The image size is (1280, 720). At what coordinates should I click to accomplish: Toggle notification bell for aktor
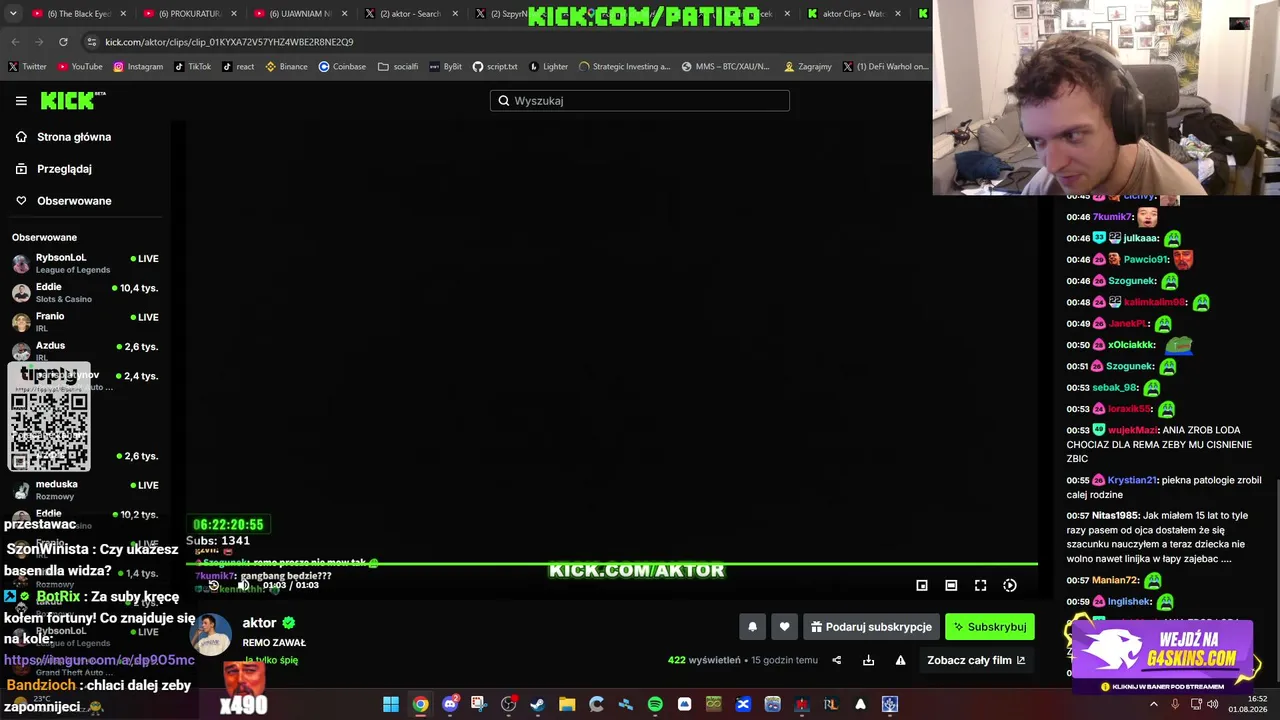752,627
